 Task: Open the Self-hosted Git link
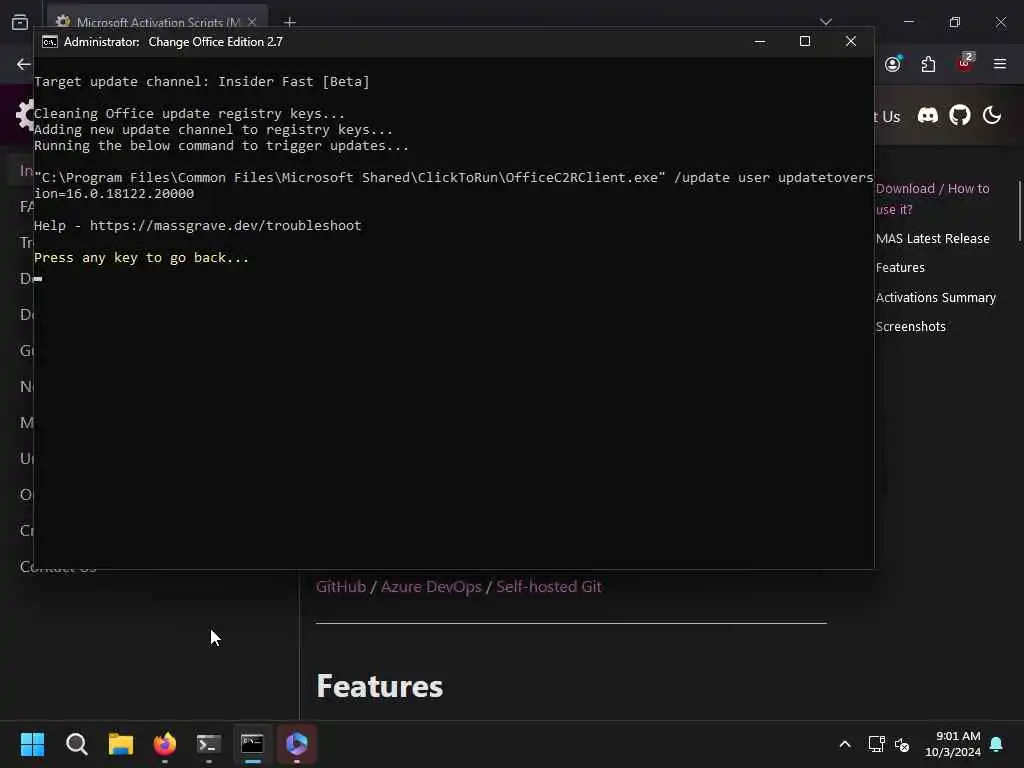tap(549, 586)
